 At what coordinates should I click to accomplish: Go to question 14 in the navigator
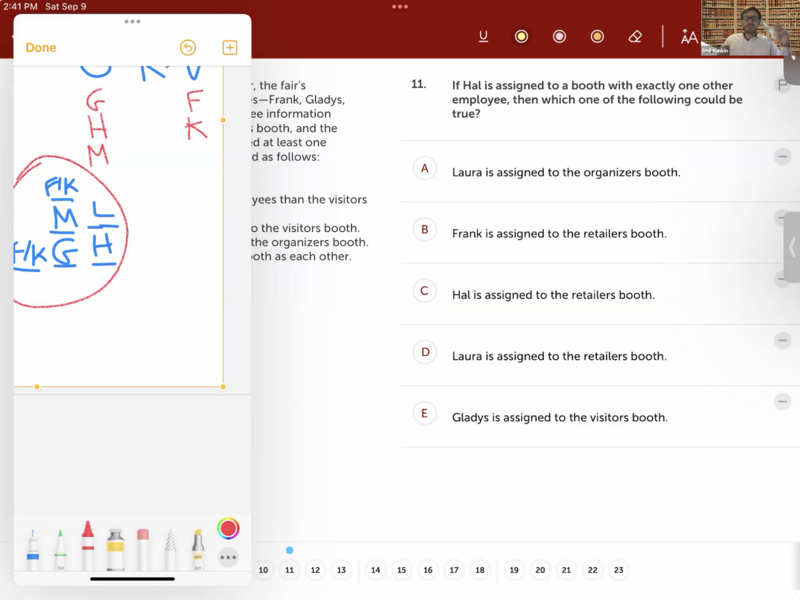[376, 570]
